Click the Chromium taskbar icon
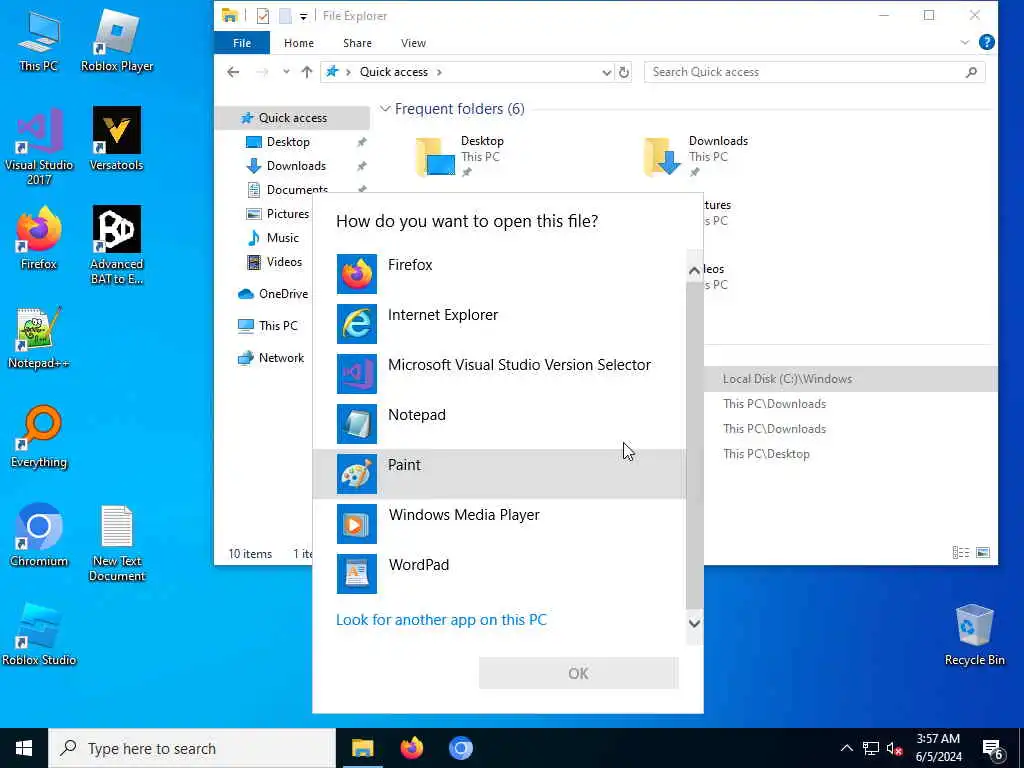1024x768 pixels. pos(460,748)
